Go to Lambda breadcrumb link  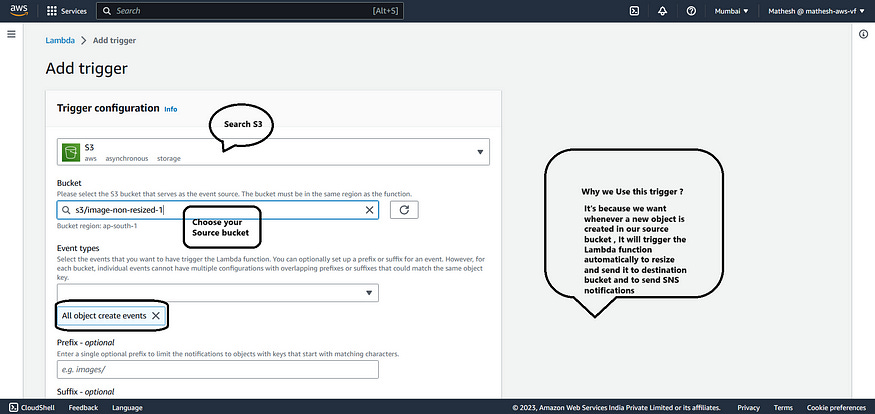[x=60, y=40]
